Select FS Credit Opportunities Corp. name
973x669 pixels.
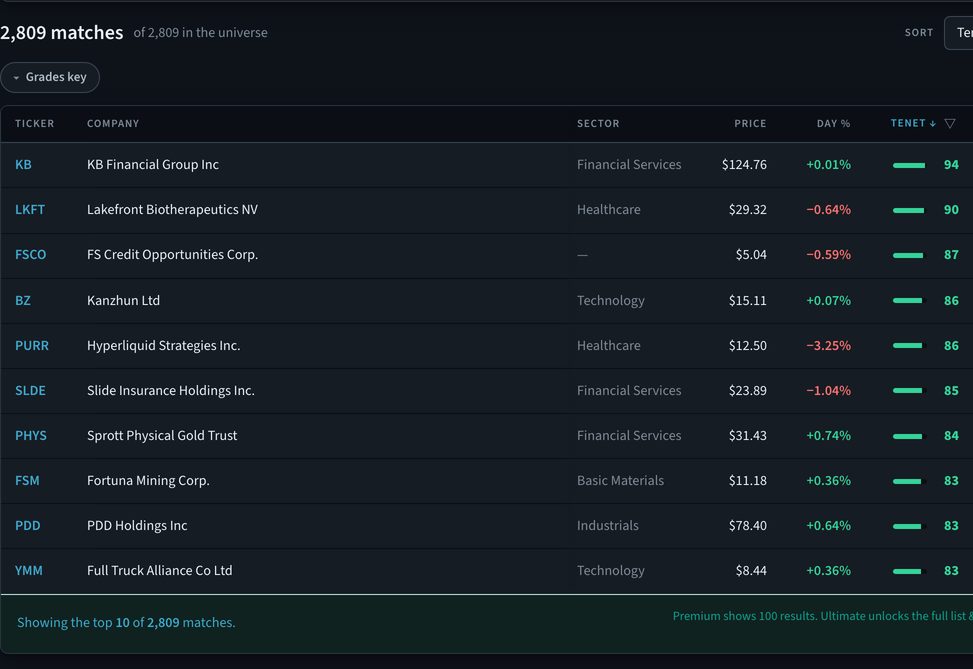tap(173, 254)
